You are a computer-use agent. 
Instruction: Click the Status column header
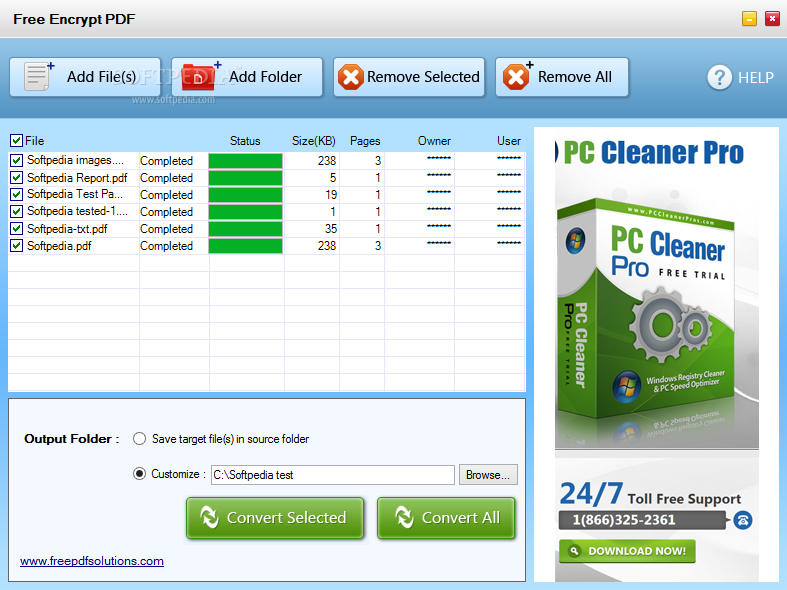(x=245, y=141)
